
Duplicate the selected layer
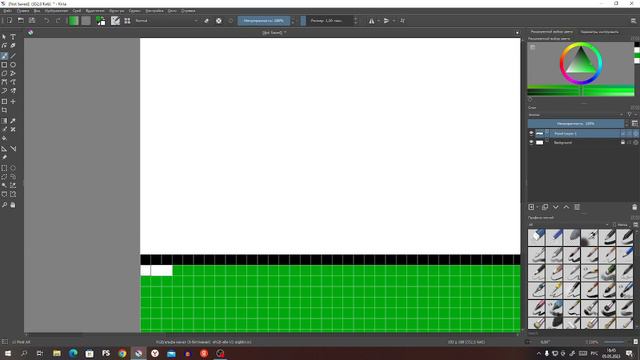tap(545, 207)
